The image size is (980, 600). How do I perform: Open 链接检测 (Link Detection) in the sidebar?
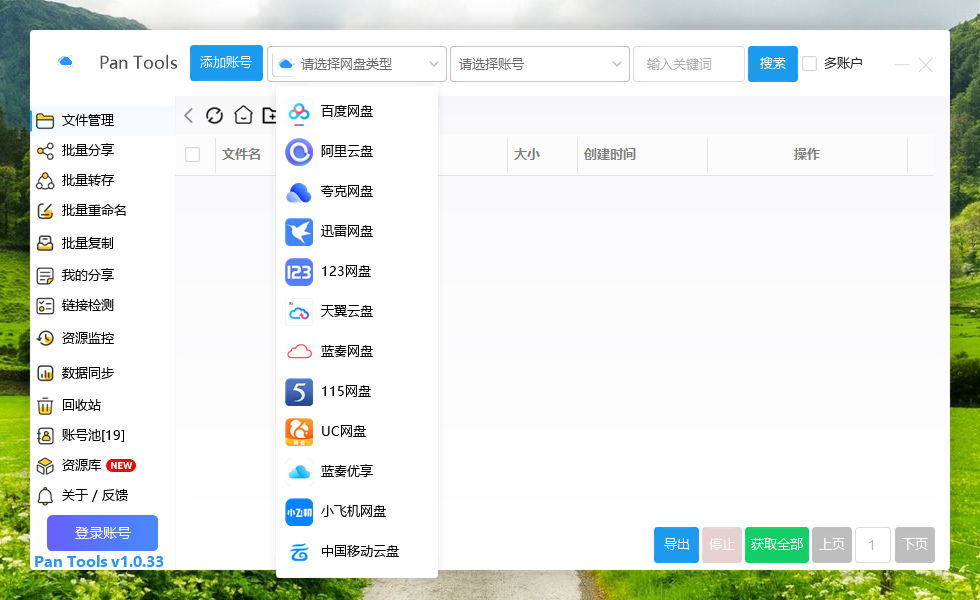click(88, 306)
